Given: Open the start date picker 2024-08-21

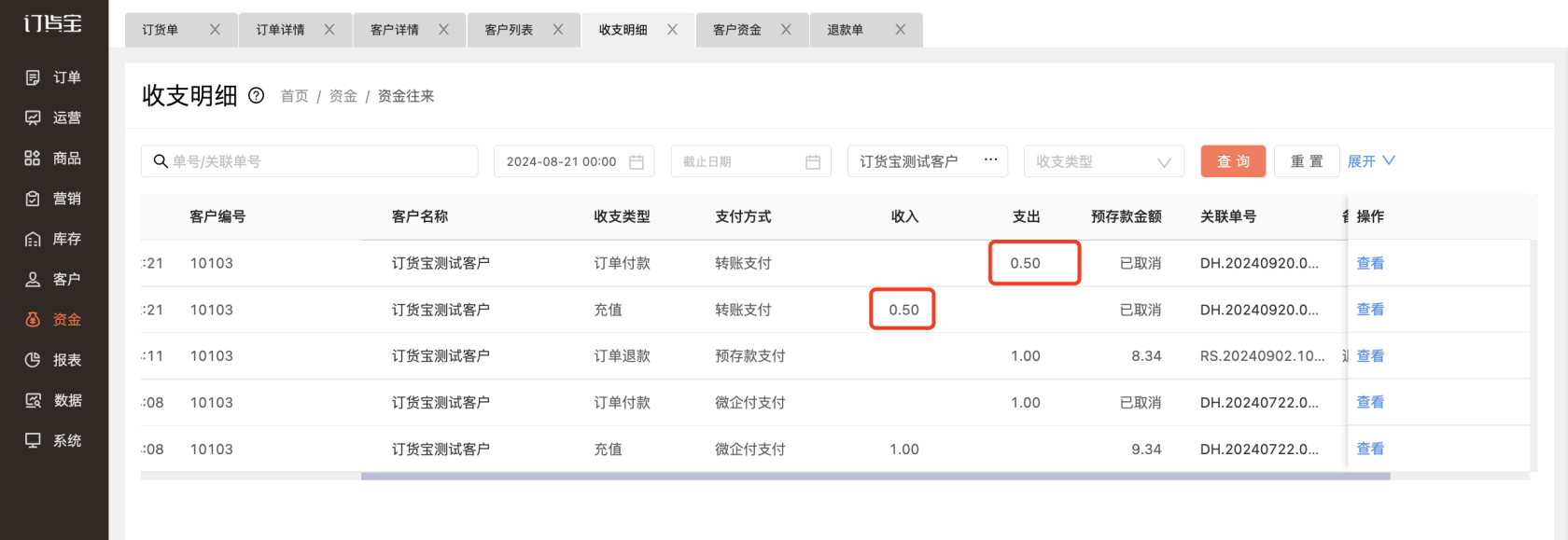Looking at the screenshot, I should (573, 161).
